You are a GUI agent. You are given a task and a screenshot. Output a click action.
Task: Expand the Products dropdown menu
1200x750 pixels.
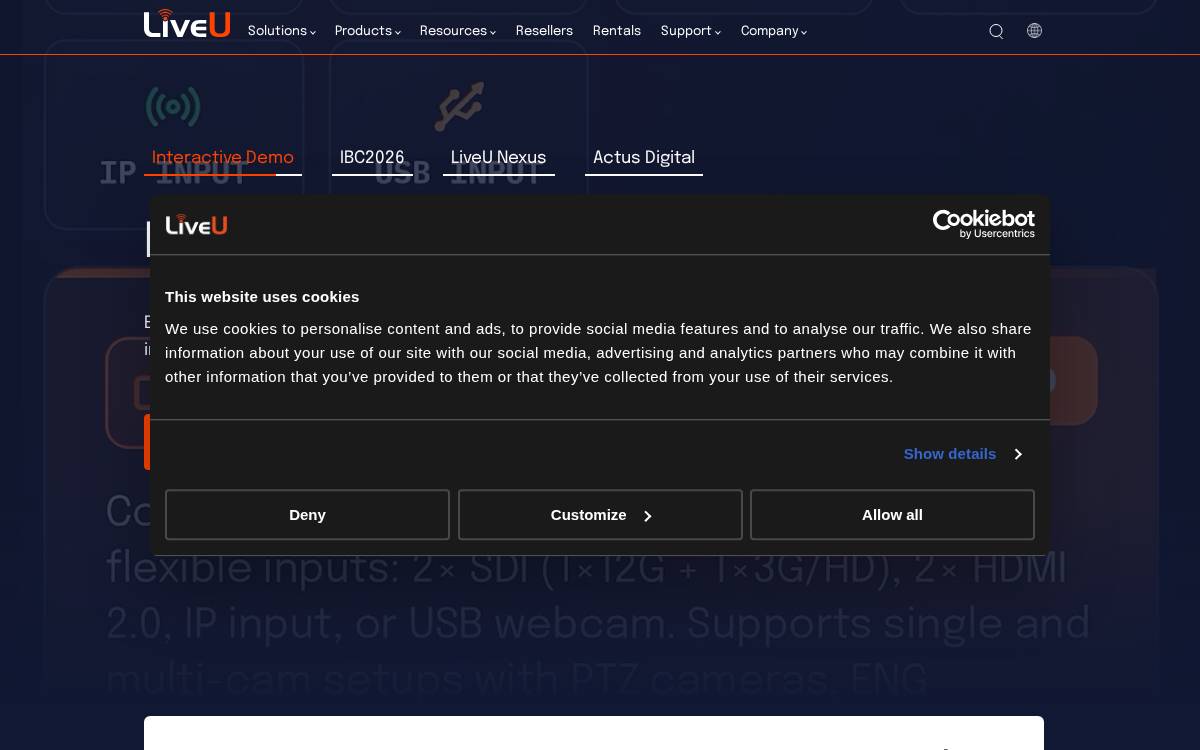click(x=368, y=31)
